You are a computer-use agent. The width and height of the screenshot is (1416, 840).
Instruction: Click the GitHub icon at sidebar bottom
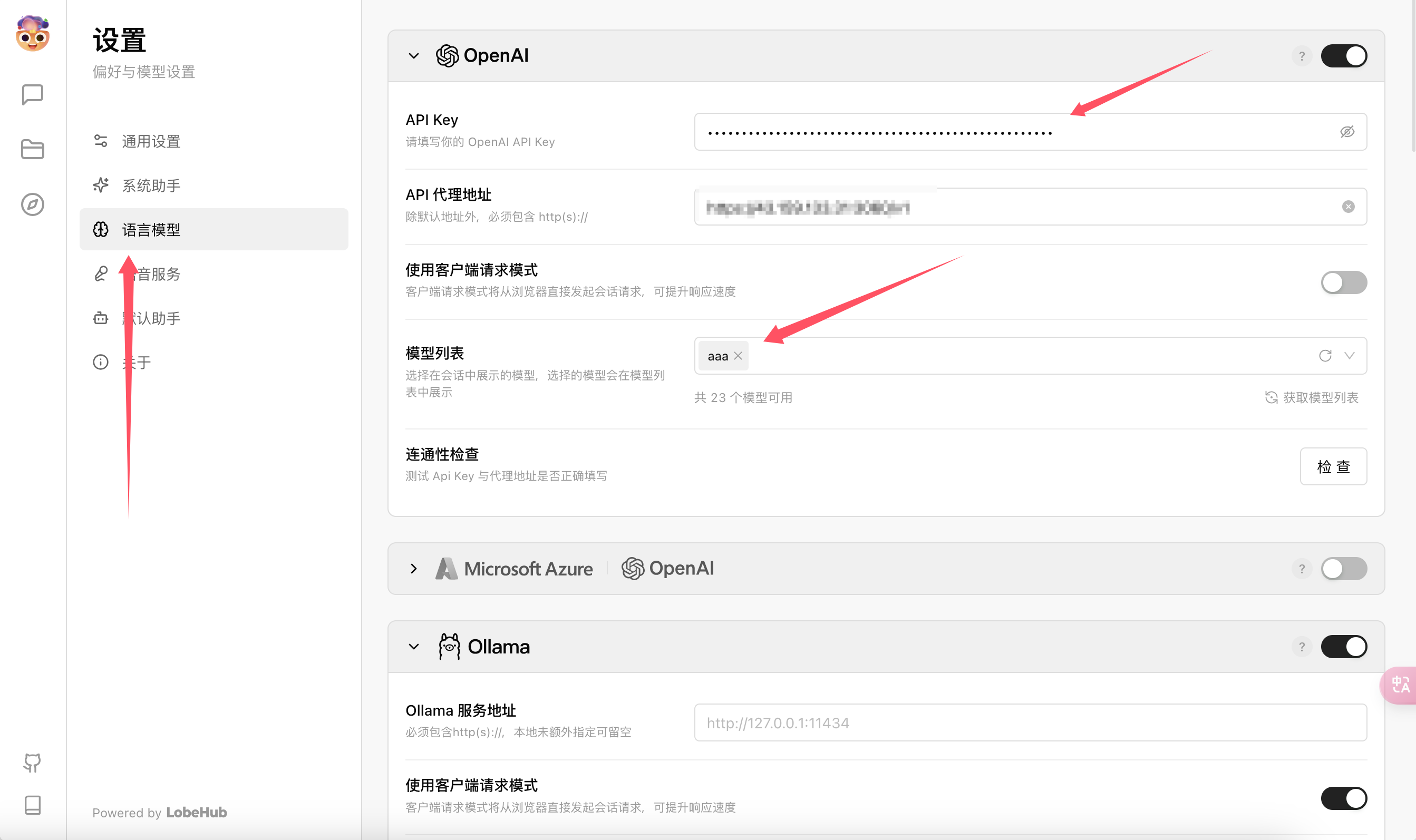pyautogui.click(x=32, y=763)
